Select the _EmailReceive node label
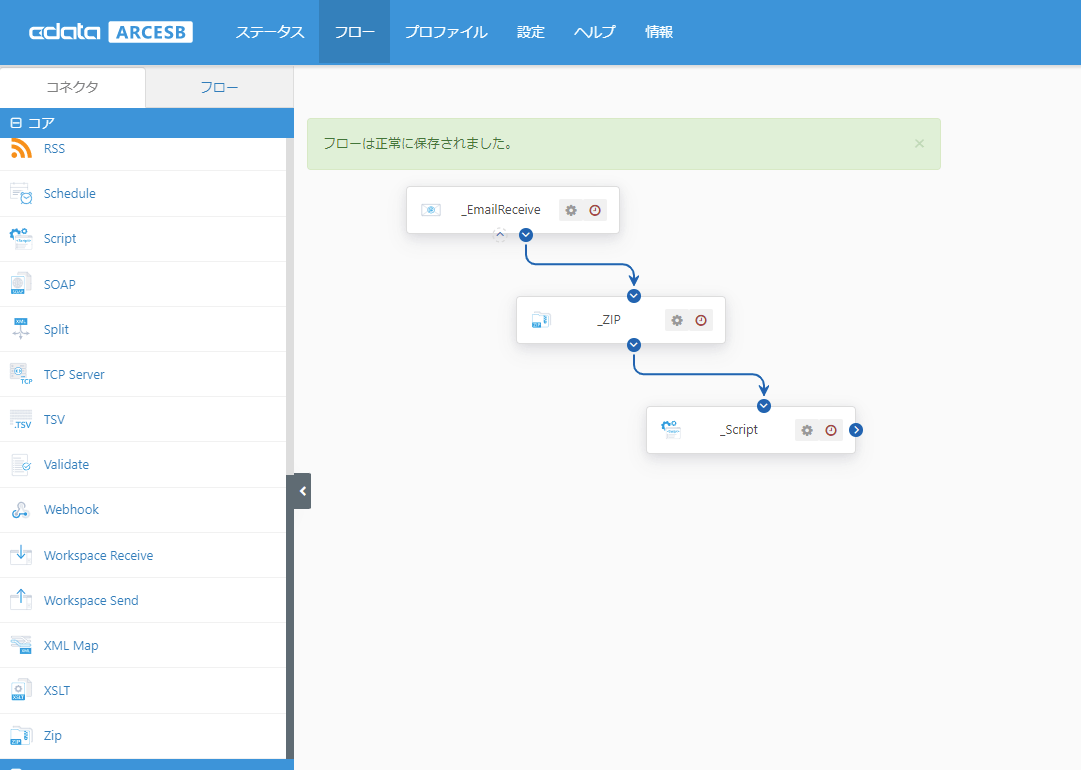This screenshot has width=1081, height=770. pyautogui.click(x=501, y=210)
